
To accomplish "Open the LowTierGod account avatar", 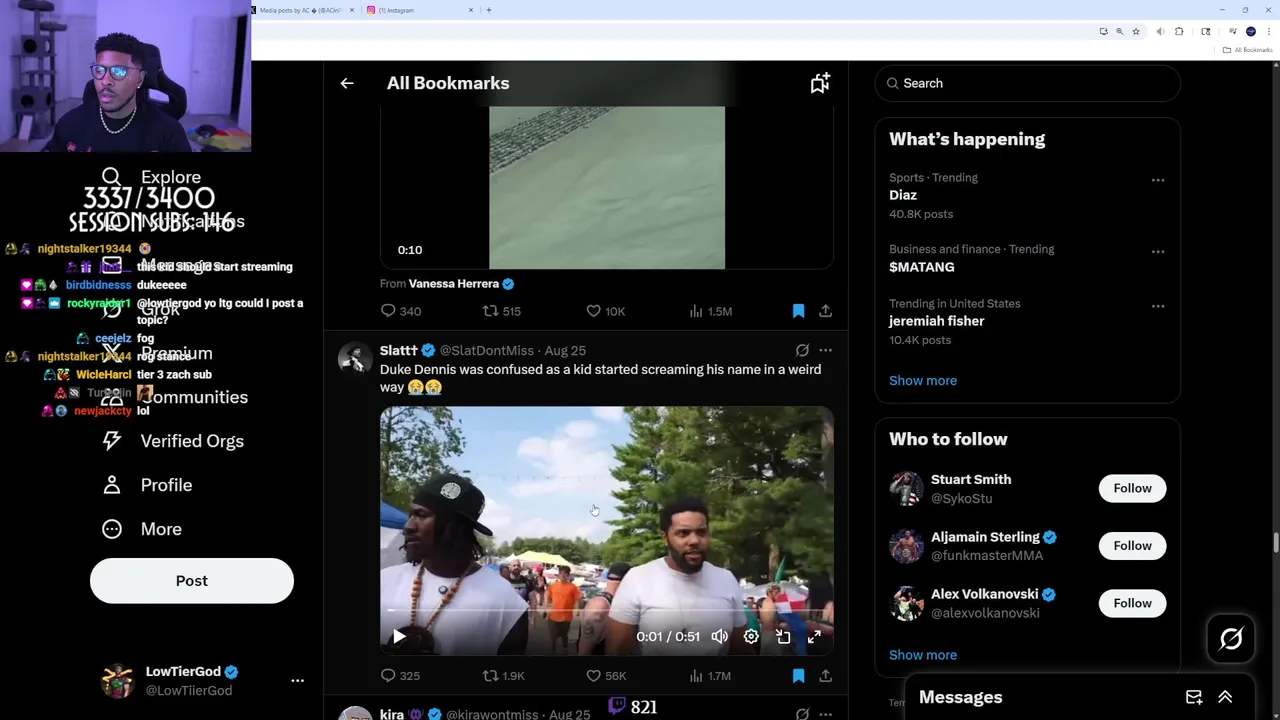I will tap(118, 680).
